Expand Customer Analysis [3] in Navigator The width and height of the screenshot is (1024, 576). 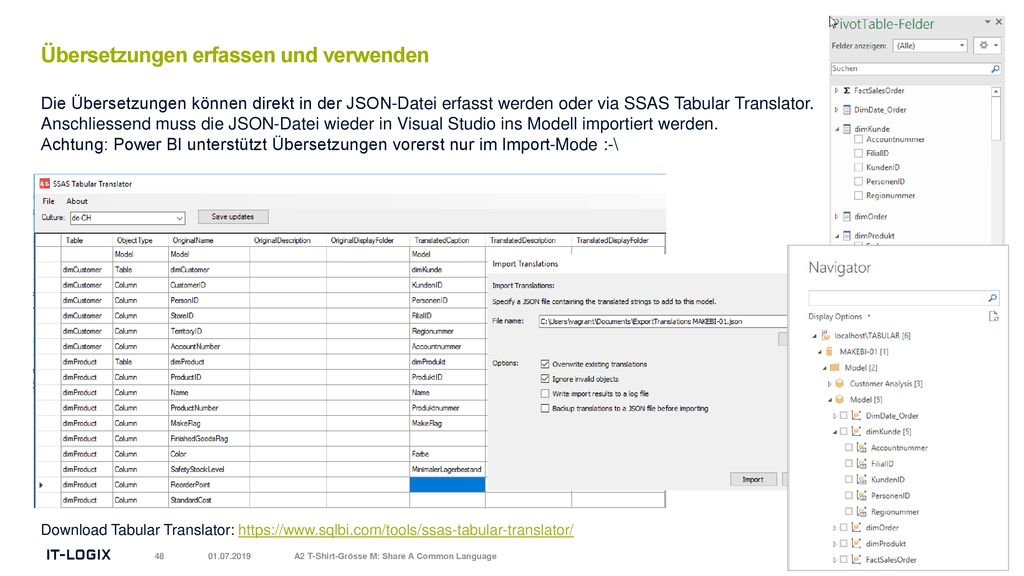pyautogui.click(x=829, y=384)
